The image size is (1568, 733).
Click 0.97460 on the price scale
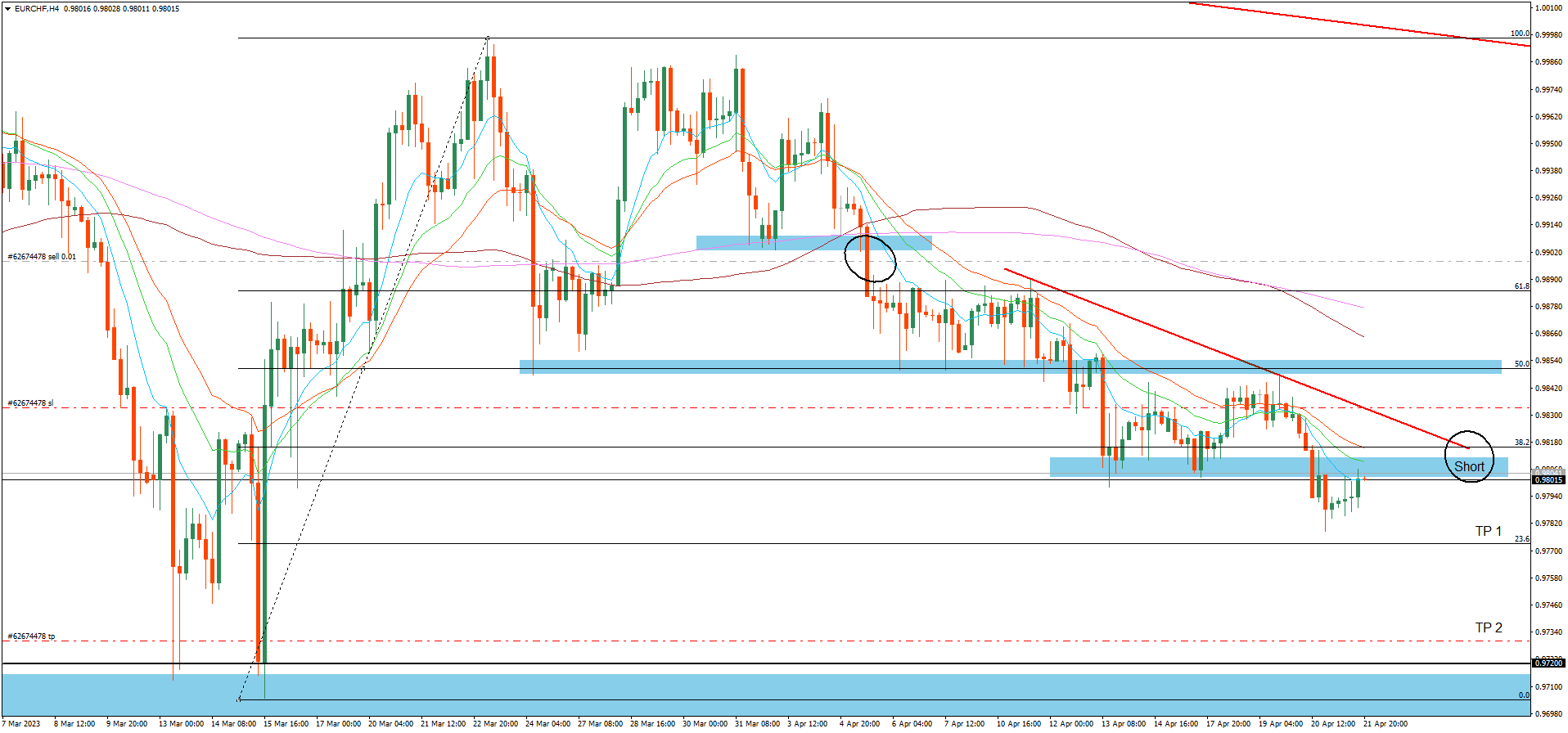tap(1548, 605)
